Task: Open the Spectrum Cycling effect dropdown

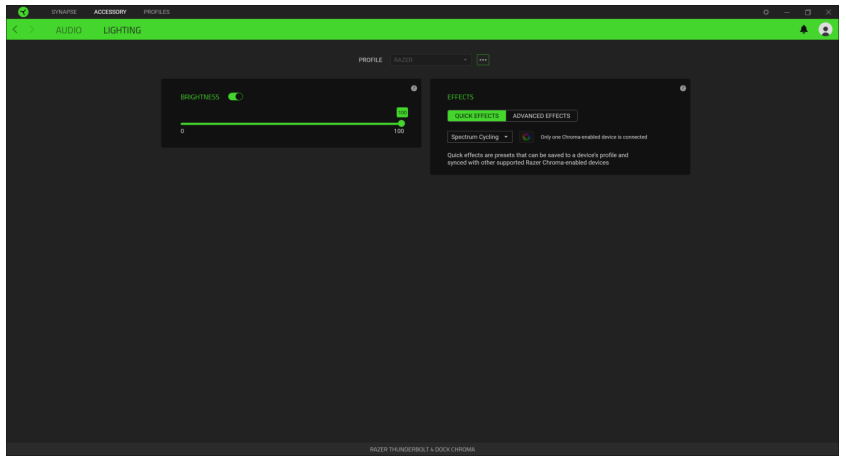Action: tap(479, 137)
